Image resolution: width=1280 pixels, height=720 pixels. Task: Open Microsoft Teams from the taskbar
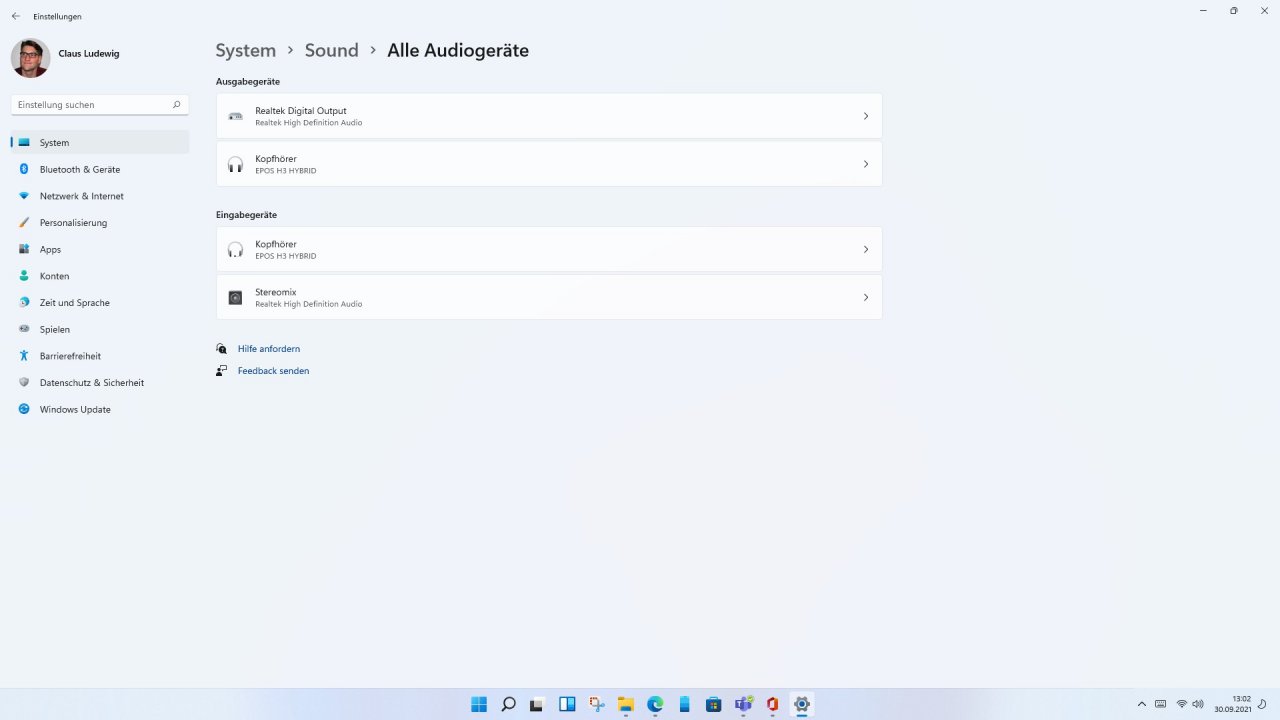click(x=743, y=704)
